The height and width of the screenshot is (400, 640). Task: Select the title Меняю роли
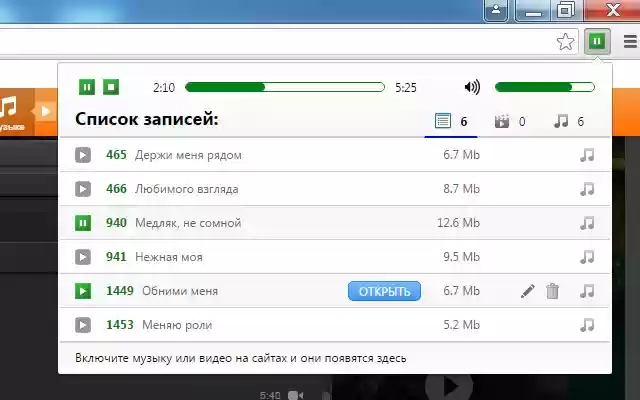pyautogui.click(x=177, y=325)
